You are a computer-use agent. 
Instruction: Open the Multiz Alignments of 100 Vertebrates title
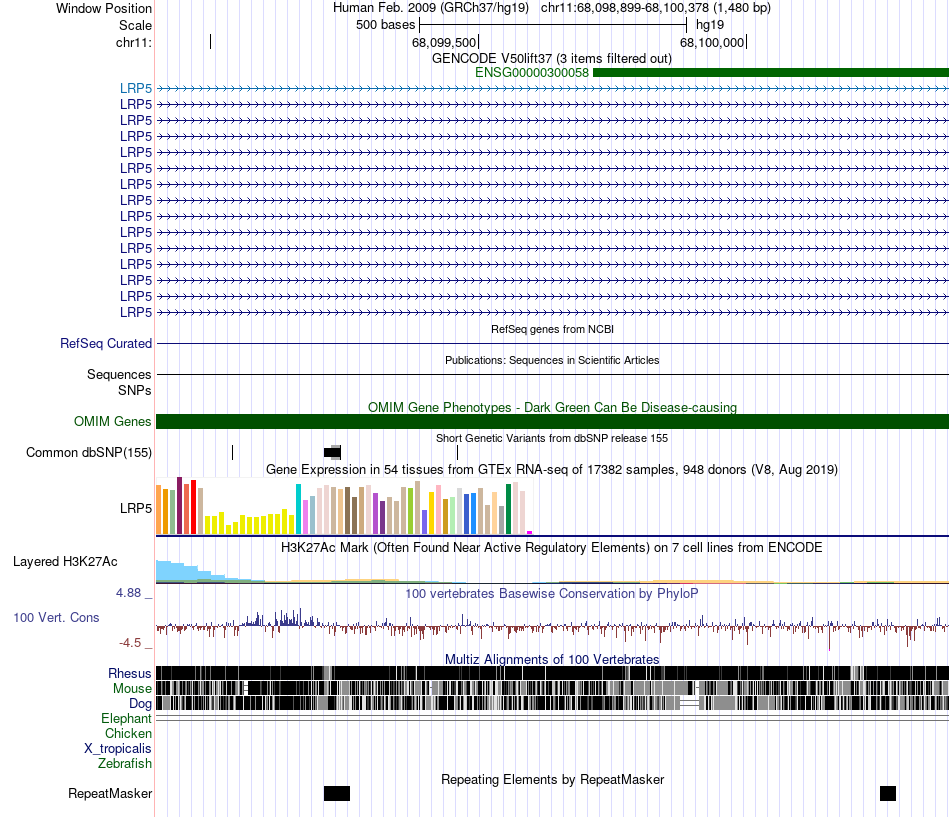coord(552,659)
